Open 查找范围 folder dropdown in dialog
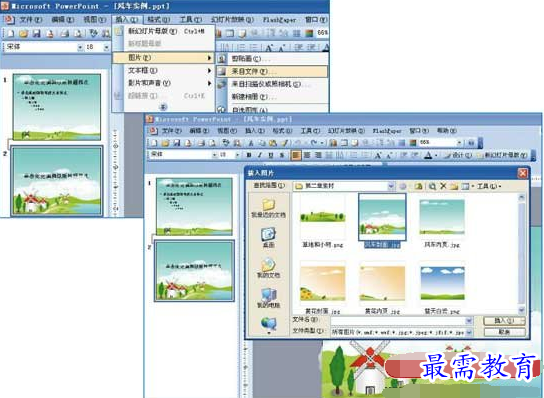 click(391, 186)
